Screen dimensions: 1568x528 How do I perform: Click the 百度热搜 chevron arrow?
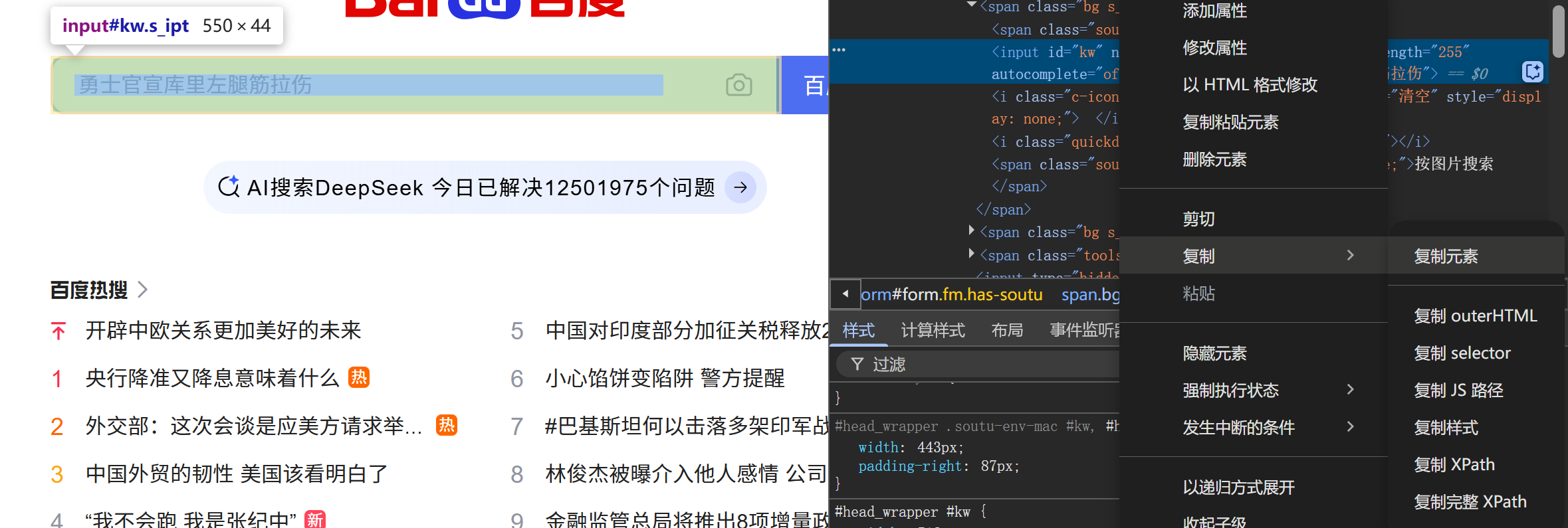click(143, 290)
